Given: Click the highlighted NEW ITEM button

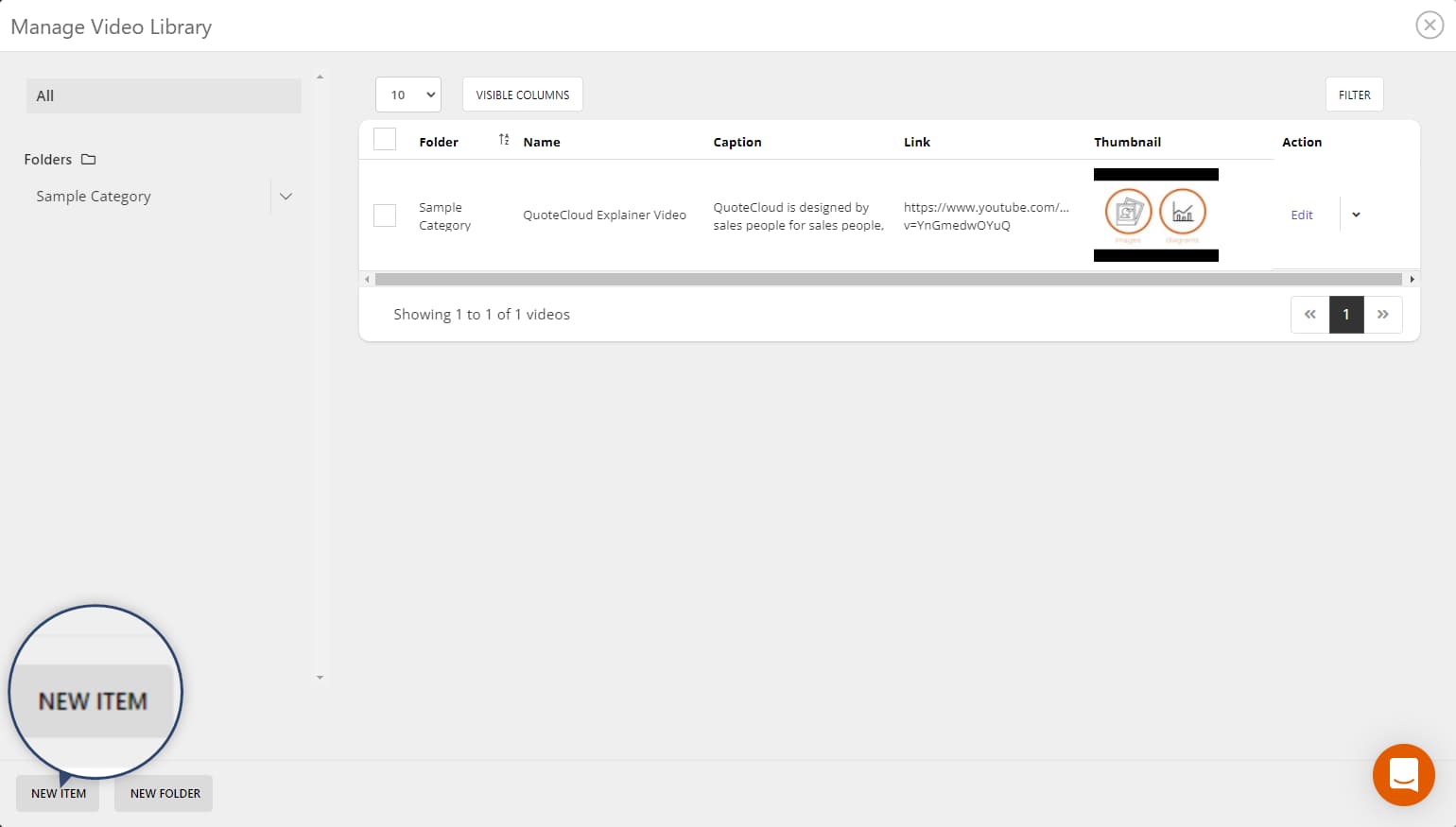Looking at the screenshot, I should click(57, 793).
